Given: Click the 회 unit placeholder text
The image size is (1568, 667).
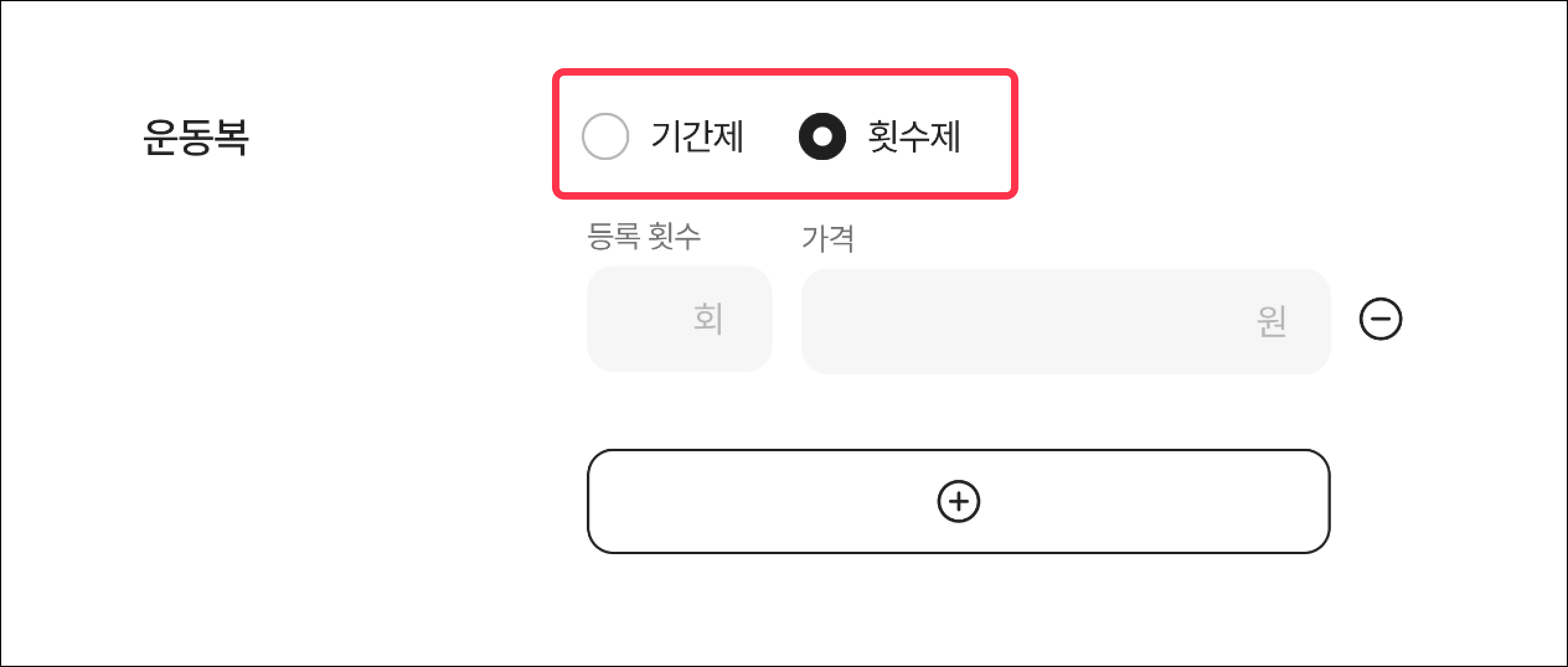Looking at the screenshot, I should 708,319.
